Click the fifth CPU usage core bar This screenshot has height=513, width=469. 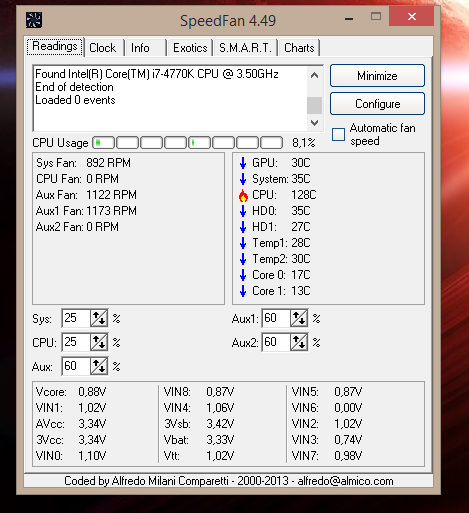199,143
